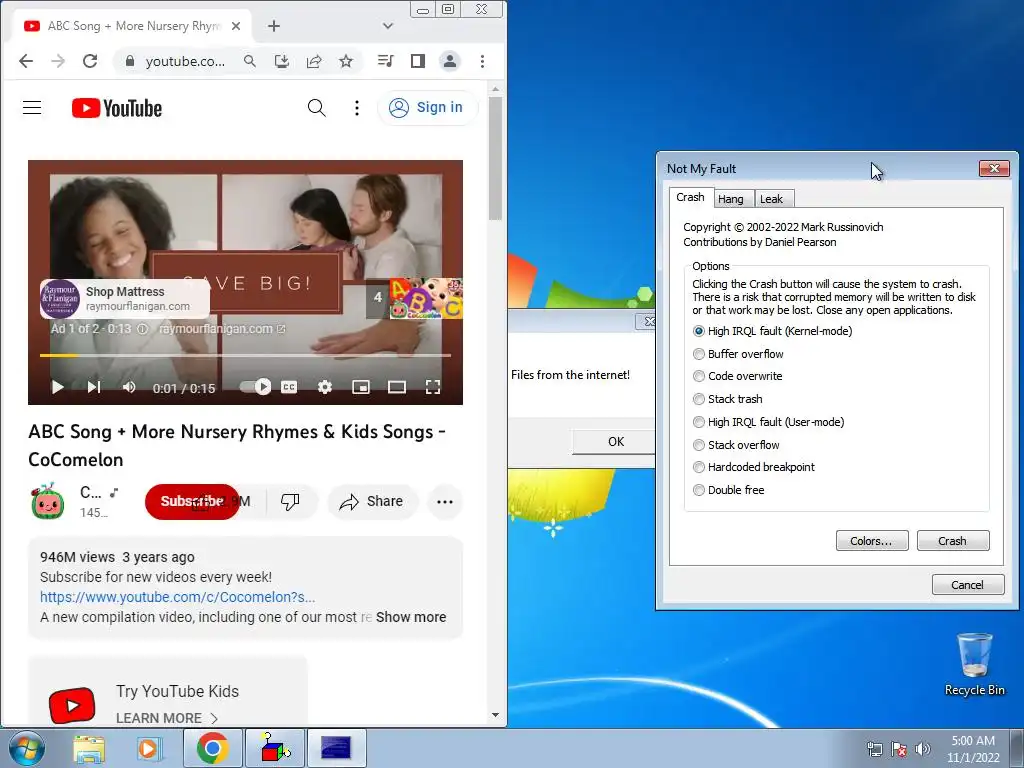Toggle the autoplay switch in player
This screenshot has width=1024, height=768.
coord(255,387)
